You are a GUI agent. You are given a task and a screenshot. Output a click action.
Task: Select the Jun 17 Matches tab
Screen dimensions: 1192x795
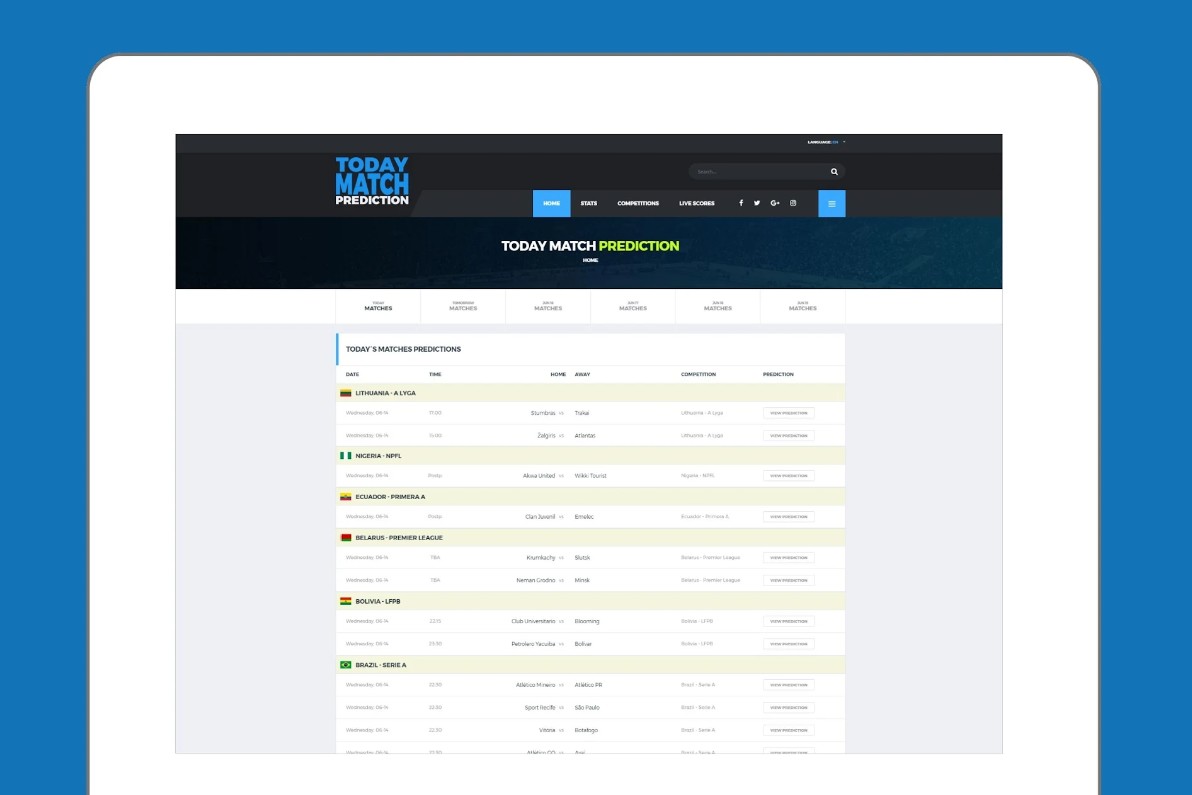tap(633, 306)
